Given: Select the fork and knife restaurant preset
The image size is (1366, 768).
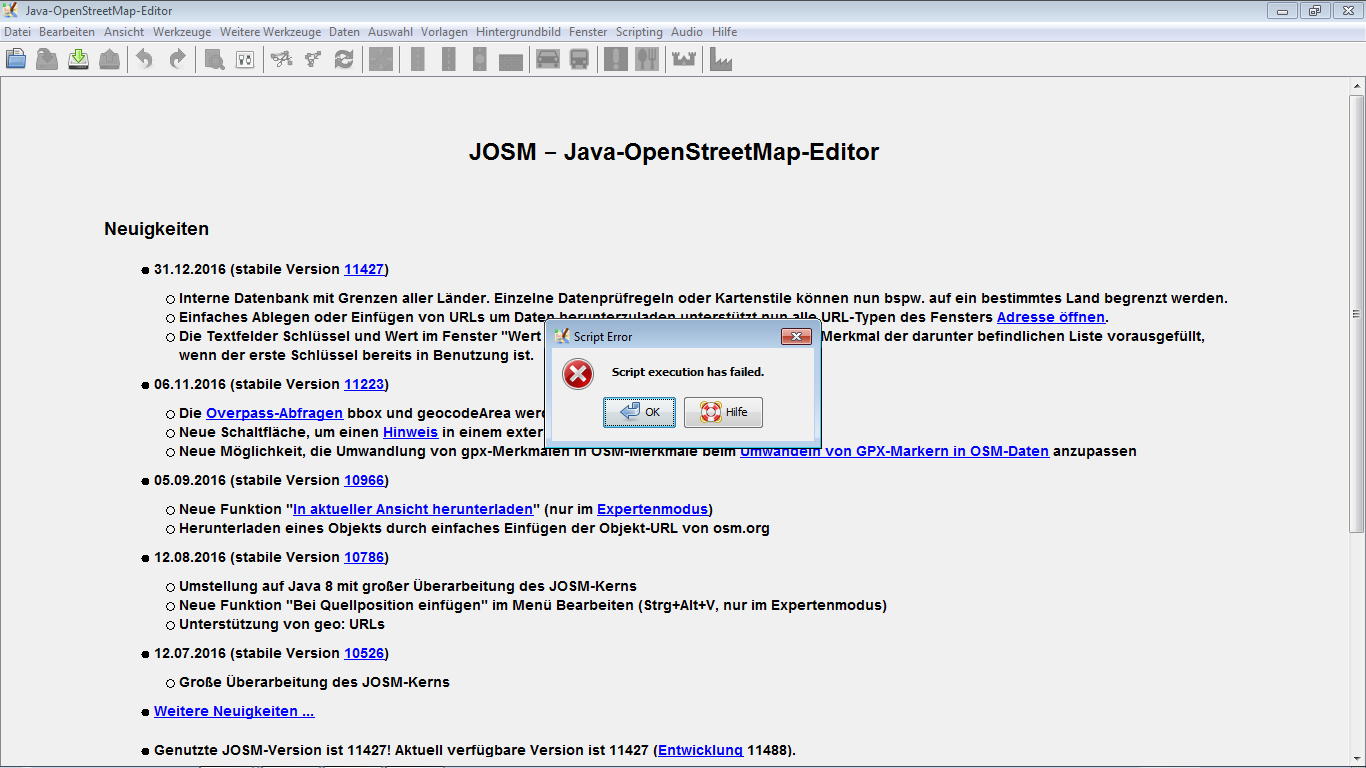Looking at the screenshot, I should [647, 60].
